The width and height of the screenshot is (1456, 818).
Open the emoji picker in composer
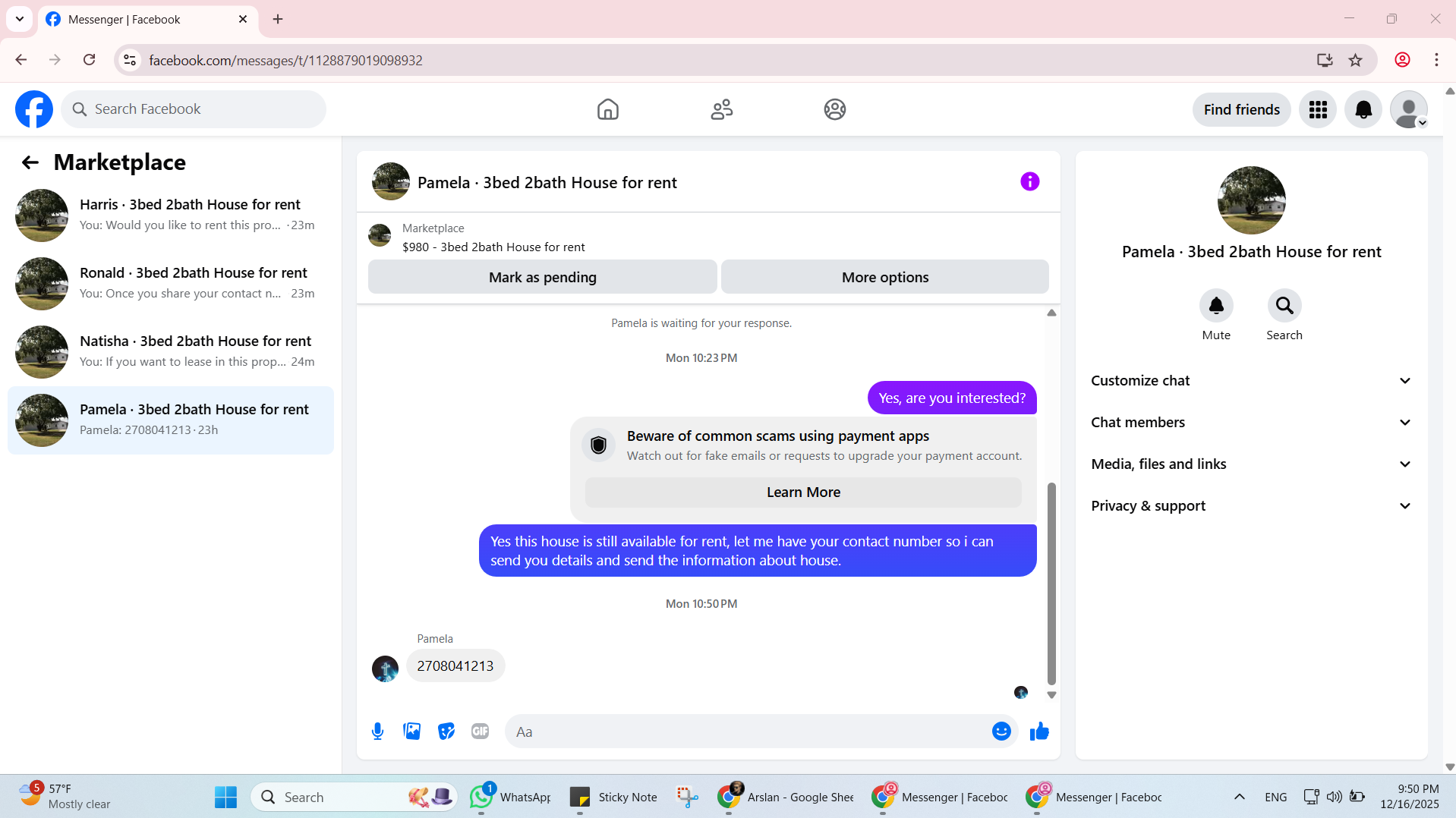point(1001,731)
